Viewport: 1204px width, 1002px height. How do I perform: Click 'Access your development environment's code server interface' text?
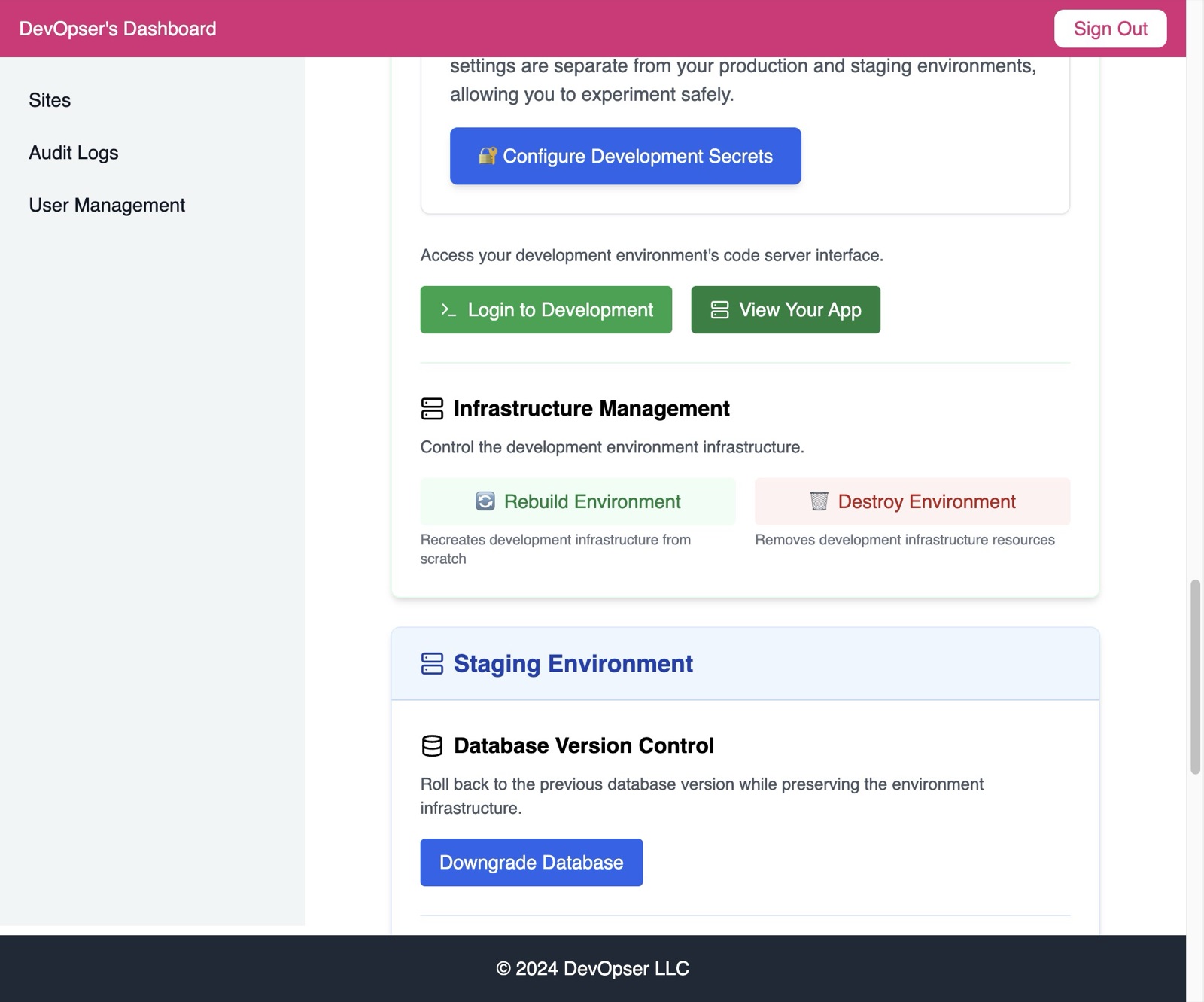click(x=652, y=256)
